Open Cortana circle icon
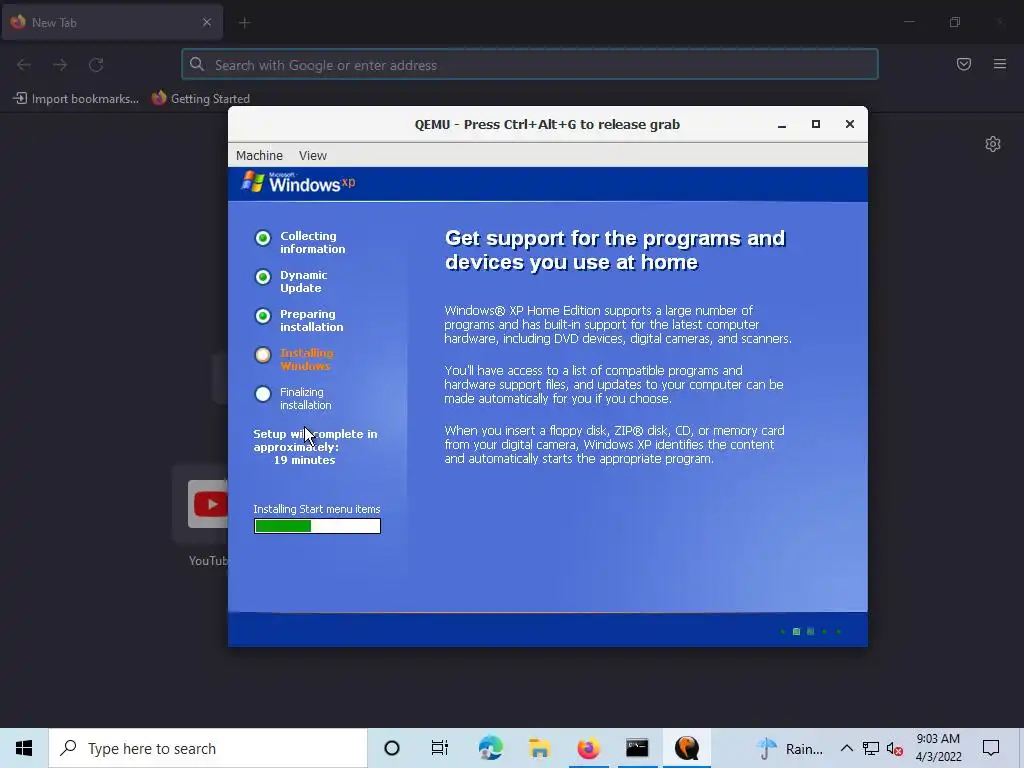 coord(392,748)
